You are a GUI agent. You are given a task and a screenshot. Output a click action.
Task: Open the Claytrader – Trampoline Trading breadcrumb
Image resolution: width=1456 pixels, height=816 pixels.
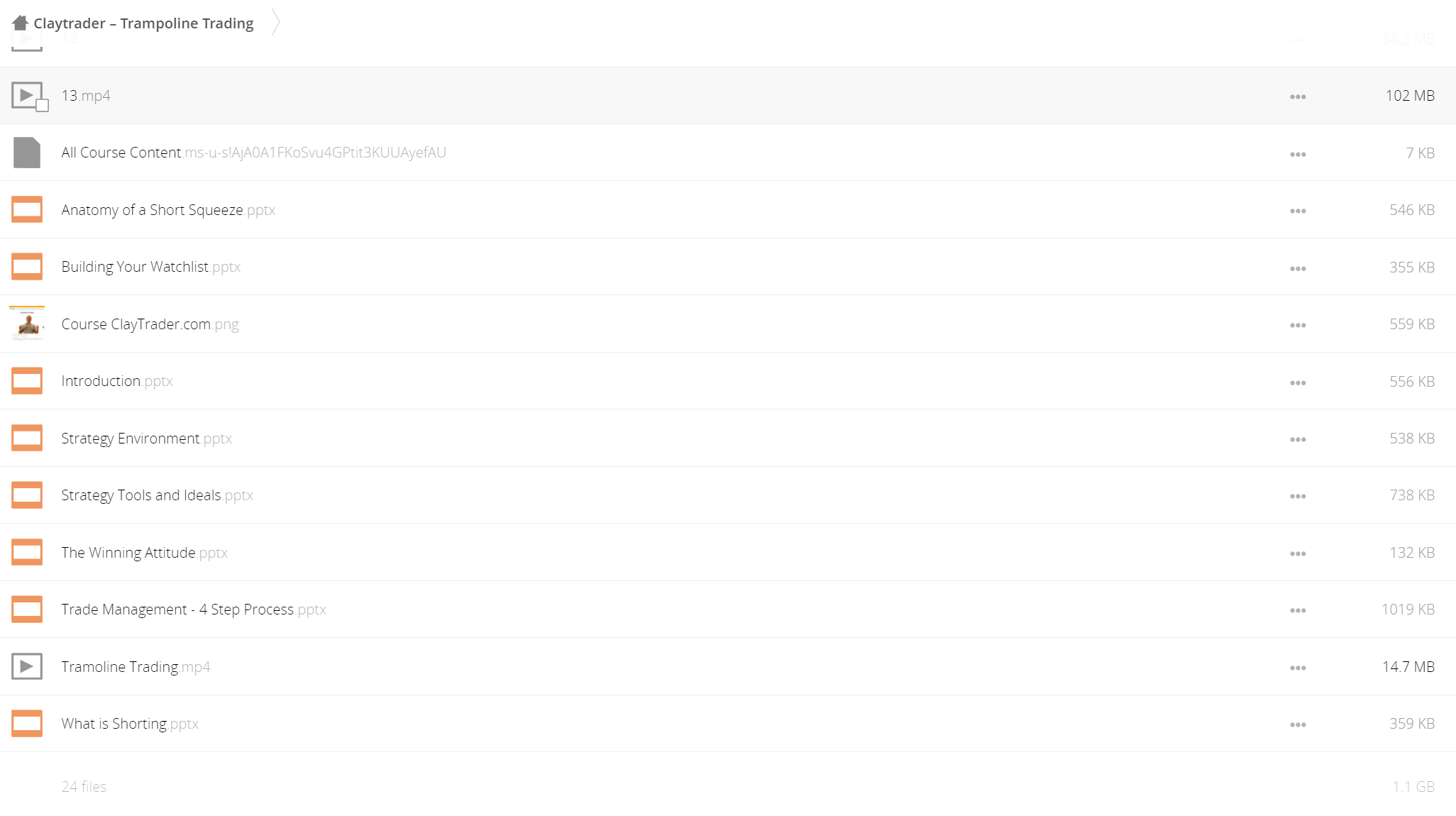143,23
